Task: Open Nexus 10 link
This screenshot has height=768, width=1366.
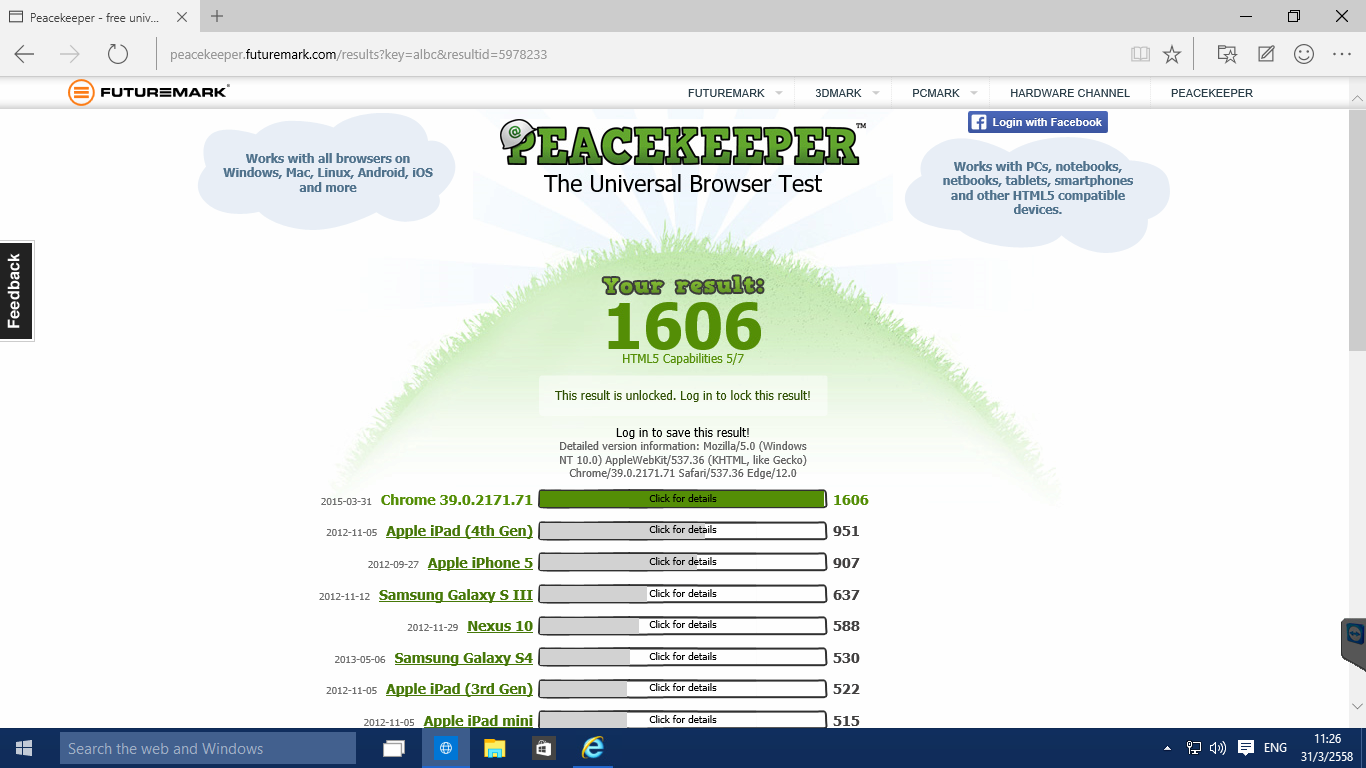Action: (x=500, y=626)
